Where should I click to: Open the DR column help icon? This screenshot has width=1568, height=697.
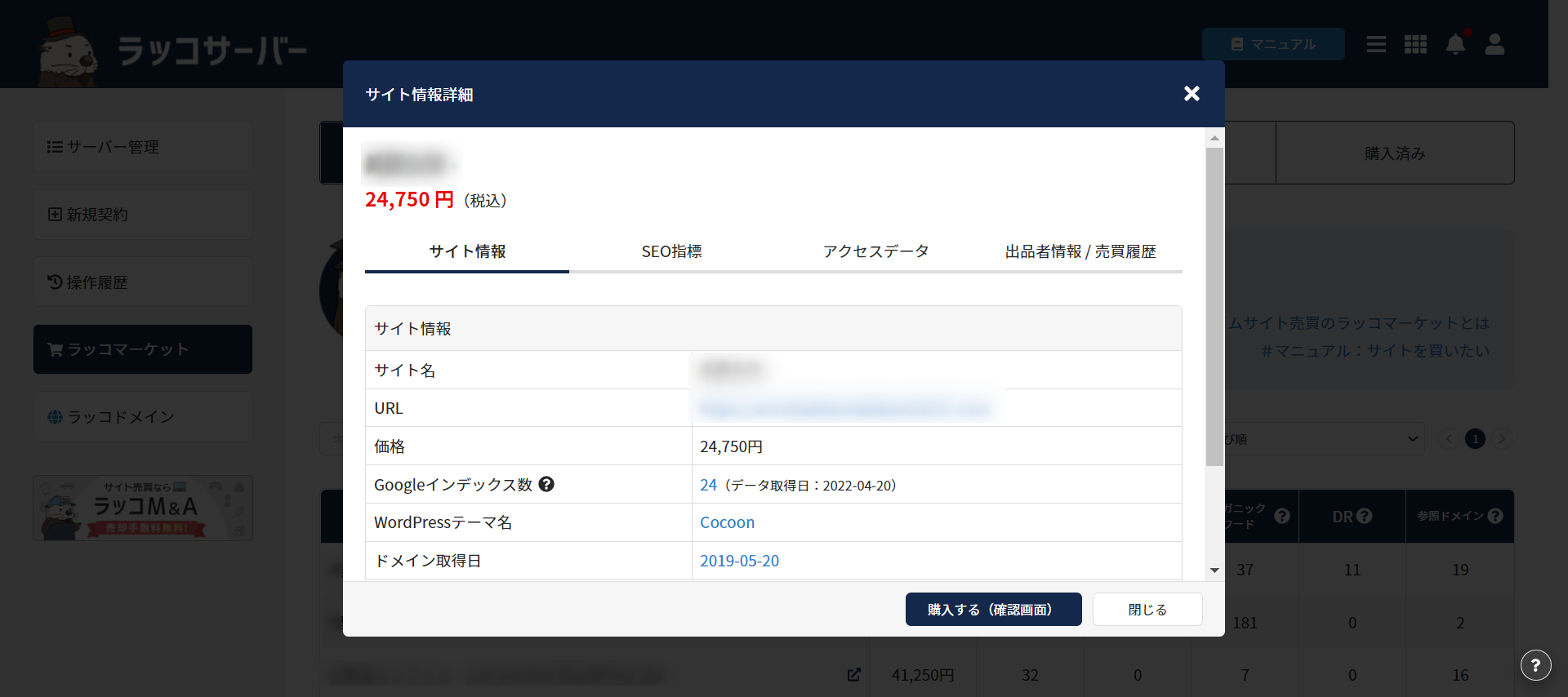coord(1364,516)
